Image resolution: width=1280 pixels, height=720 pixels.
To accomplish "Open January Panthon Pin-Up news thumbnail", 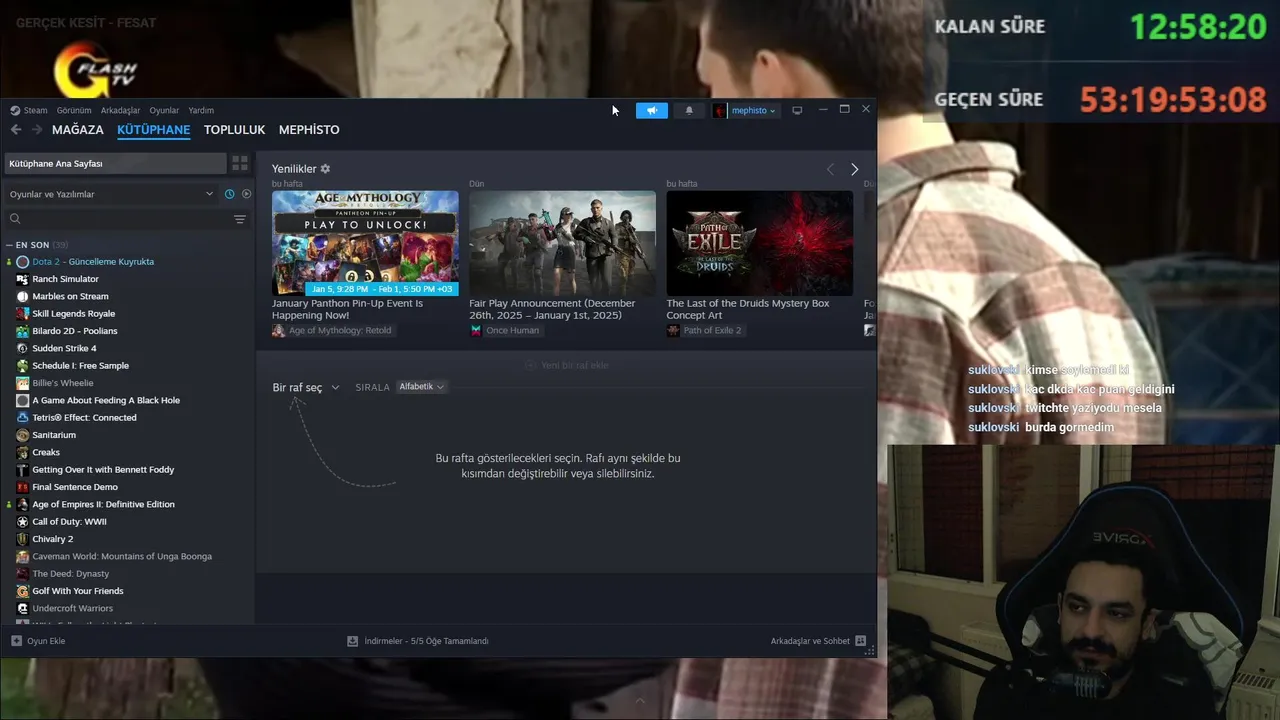I will tap(365, 243).
